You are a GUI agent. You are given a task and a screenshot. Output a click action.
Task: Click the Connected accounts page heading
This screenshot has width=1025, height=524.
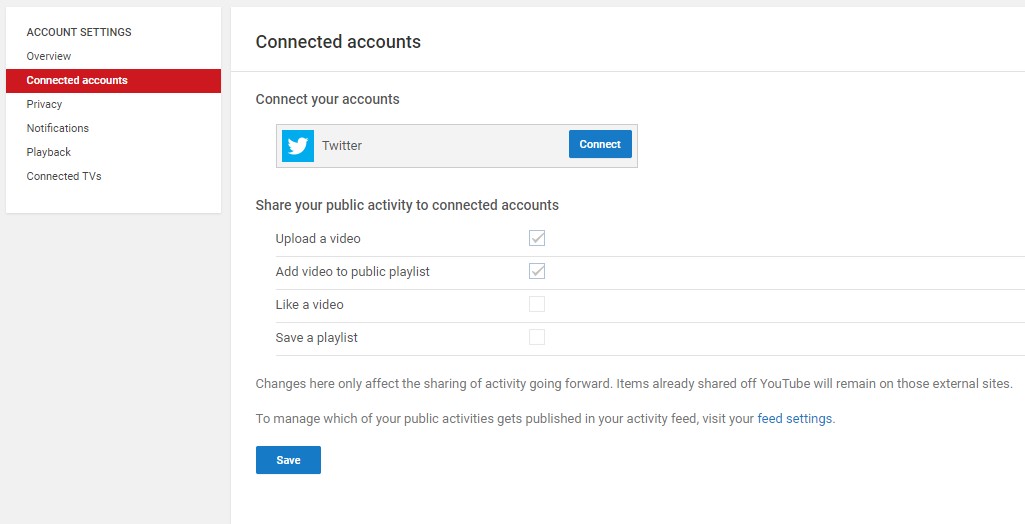click(338, 42)
